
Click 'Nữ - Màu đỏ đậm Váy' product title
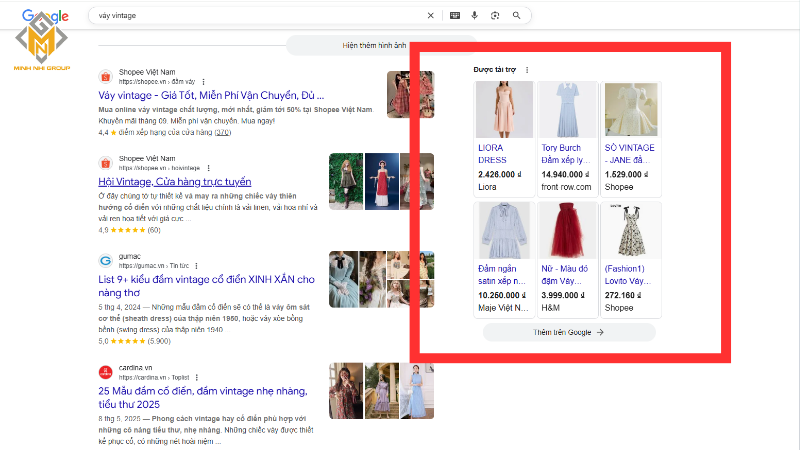coord(565,274)
